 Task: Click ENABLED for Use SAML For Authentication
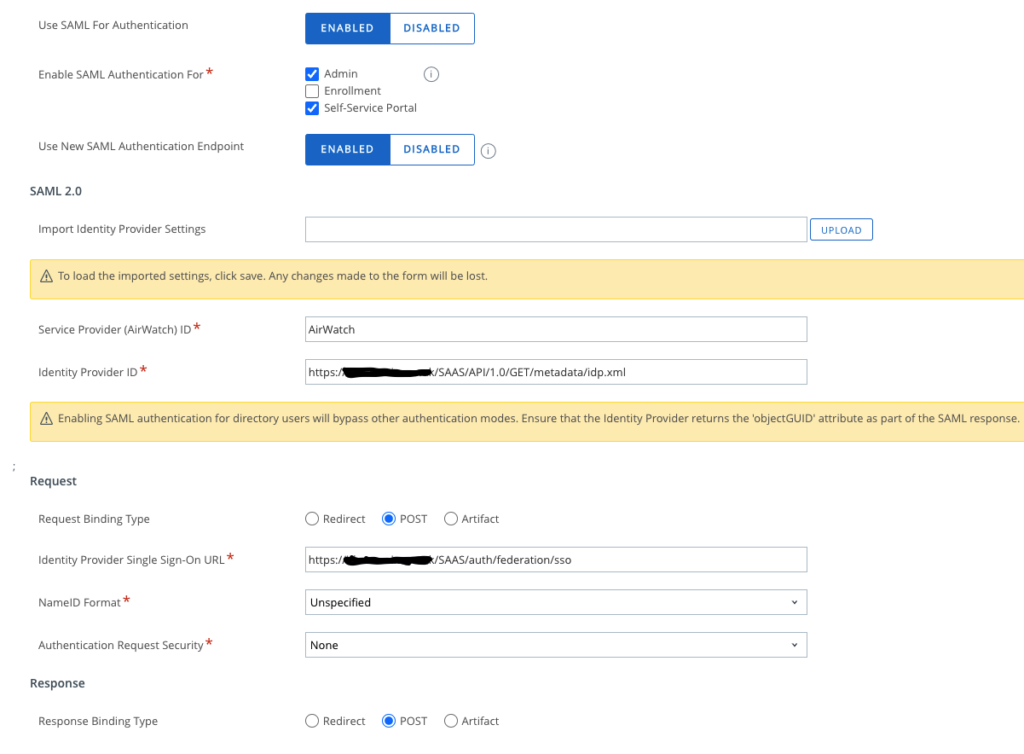[347, 28]
